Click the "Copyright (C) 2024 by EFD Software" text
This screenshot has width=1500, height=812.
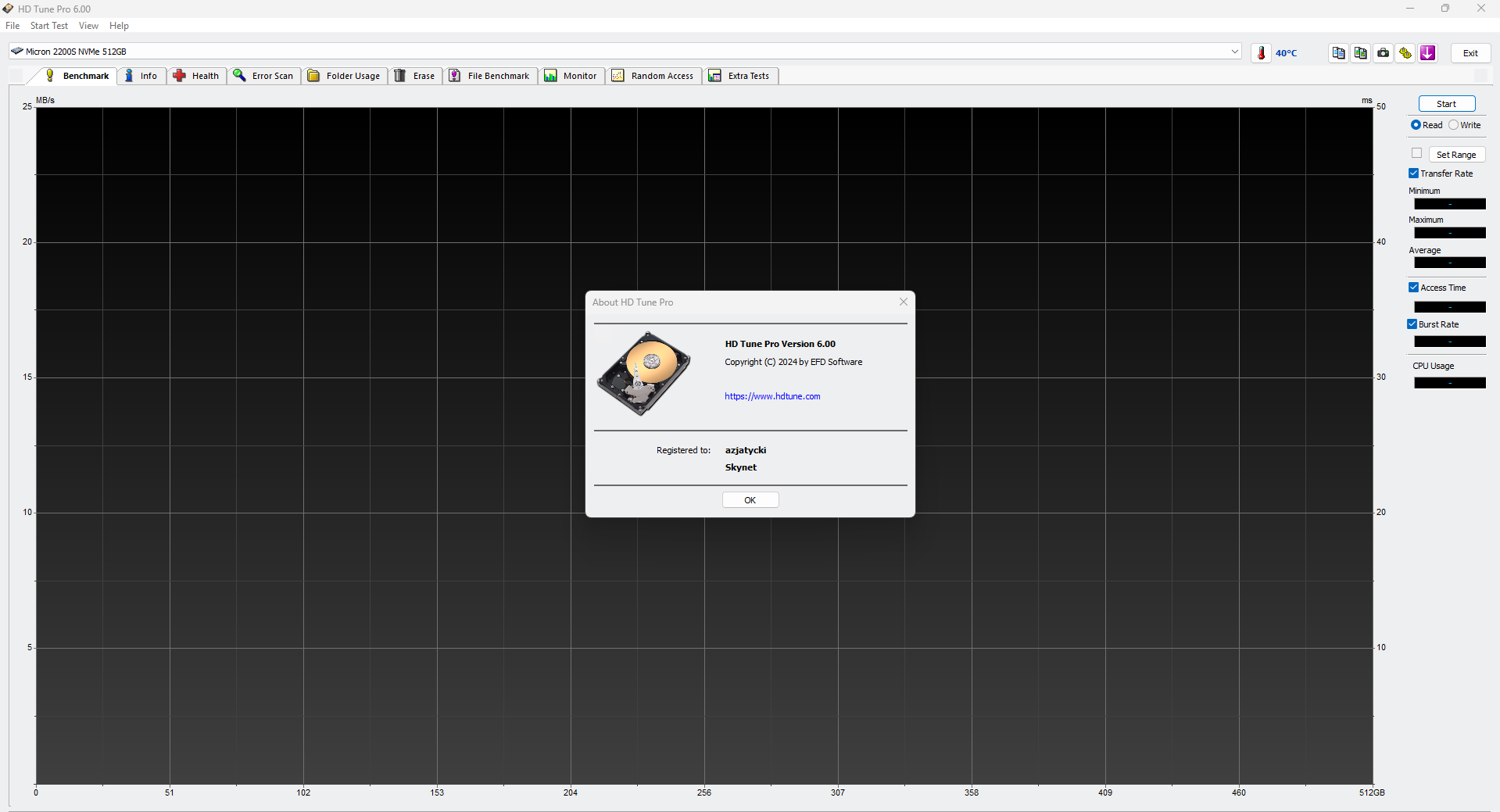click(793, 362)
